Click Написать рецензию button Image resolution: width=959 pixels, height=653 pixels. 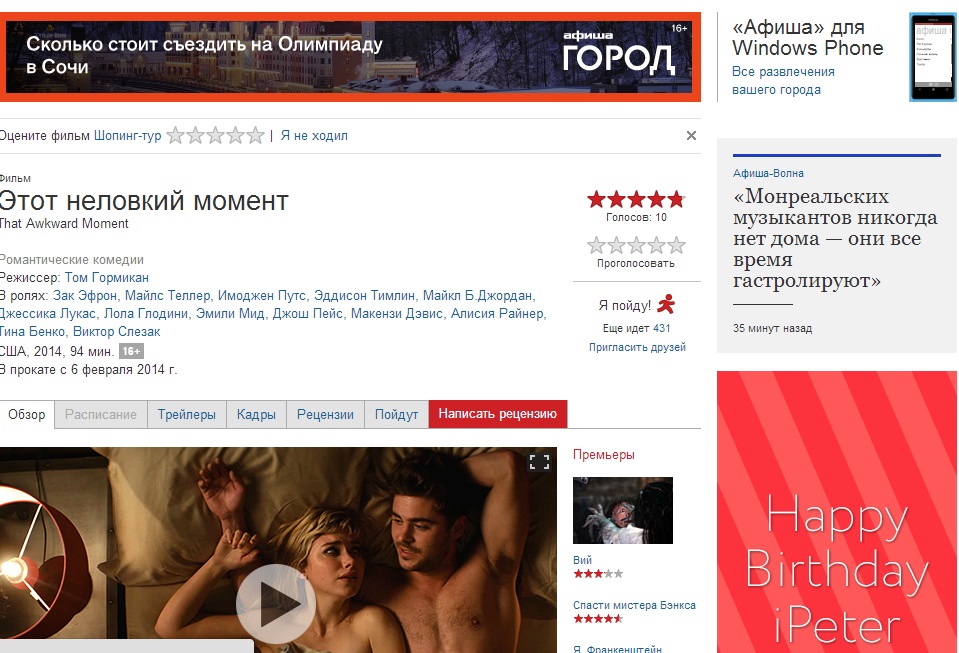[x=498, y=414]
